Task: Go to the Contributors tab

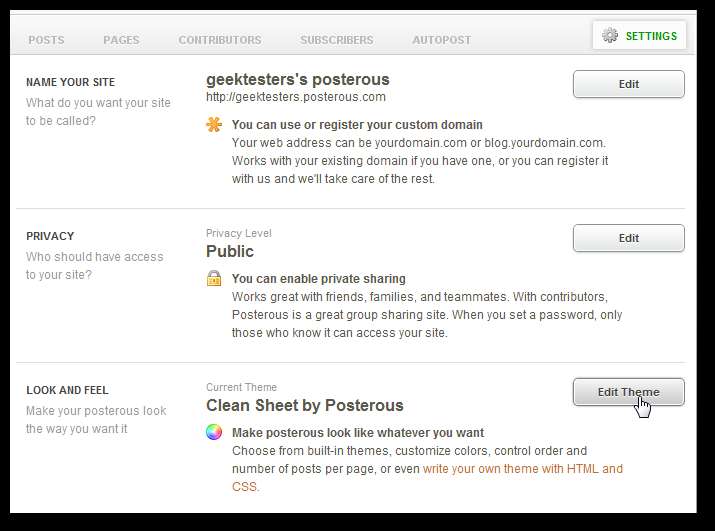Action: (219, 40)
